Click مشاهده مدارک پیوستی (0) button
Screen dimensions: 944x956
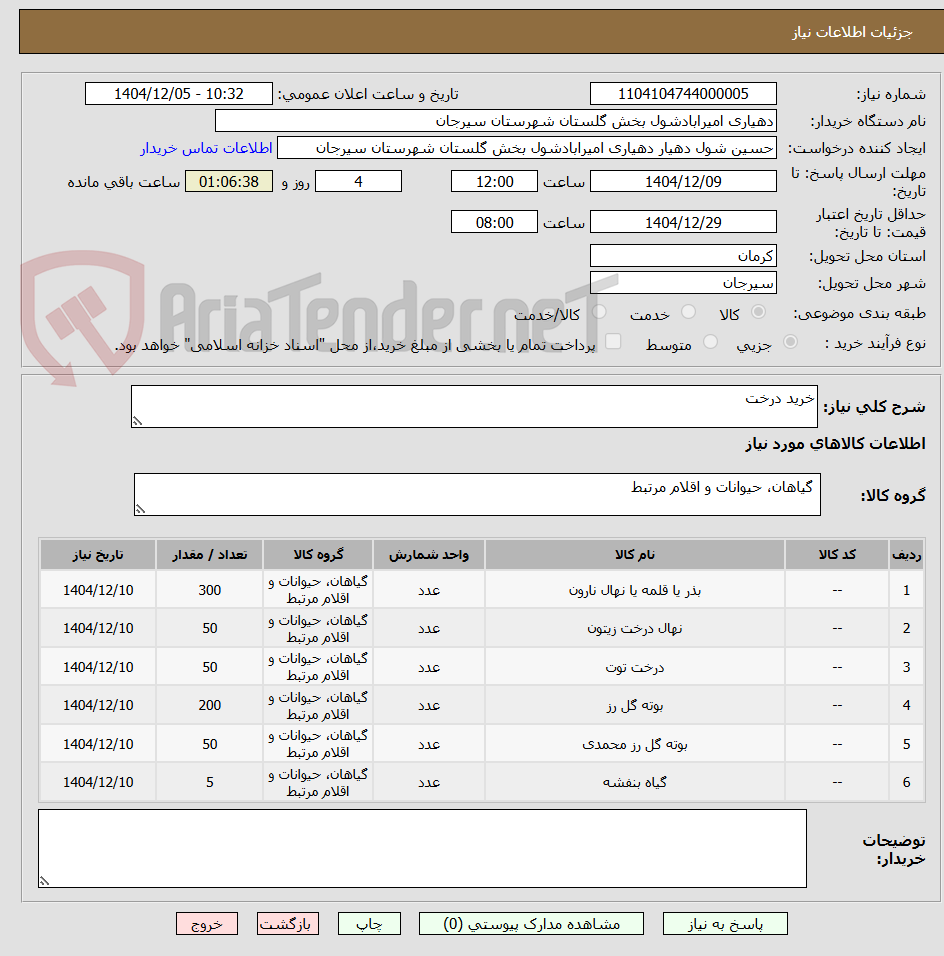tap(531, 924)
